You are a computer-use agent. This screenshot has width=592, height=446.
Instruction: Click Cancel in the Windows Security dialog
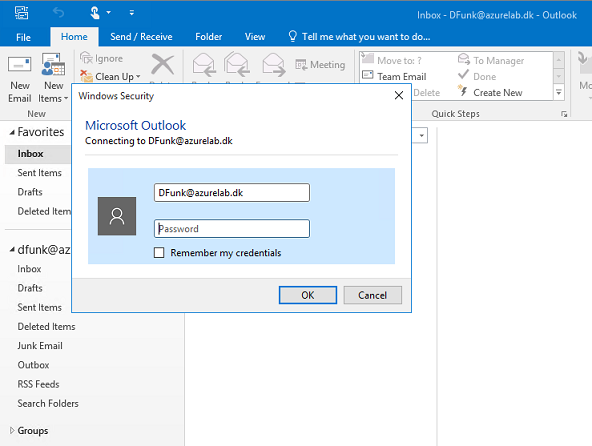tap(373, 295)
